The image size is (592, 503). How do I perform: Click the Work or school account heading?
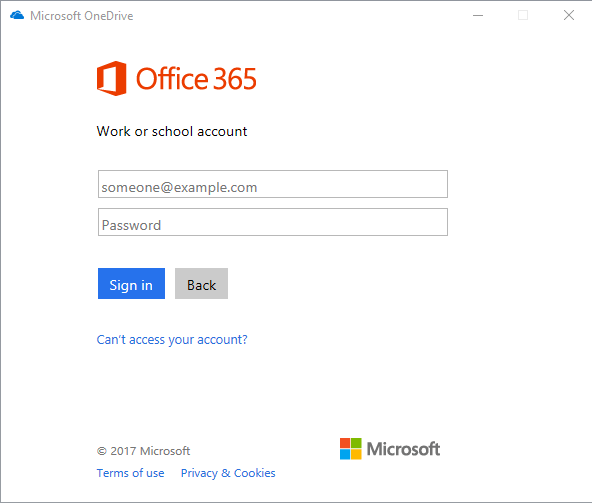click(172, 131)
